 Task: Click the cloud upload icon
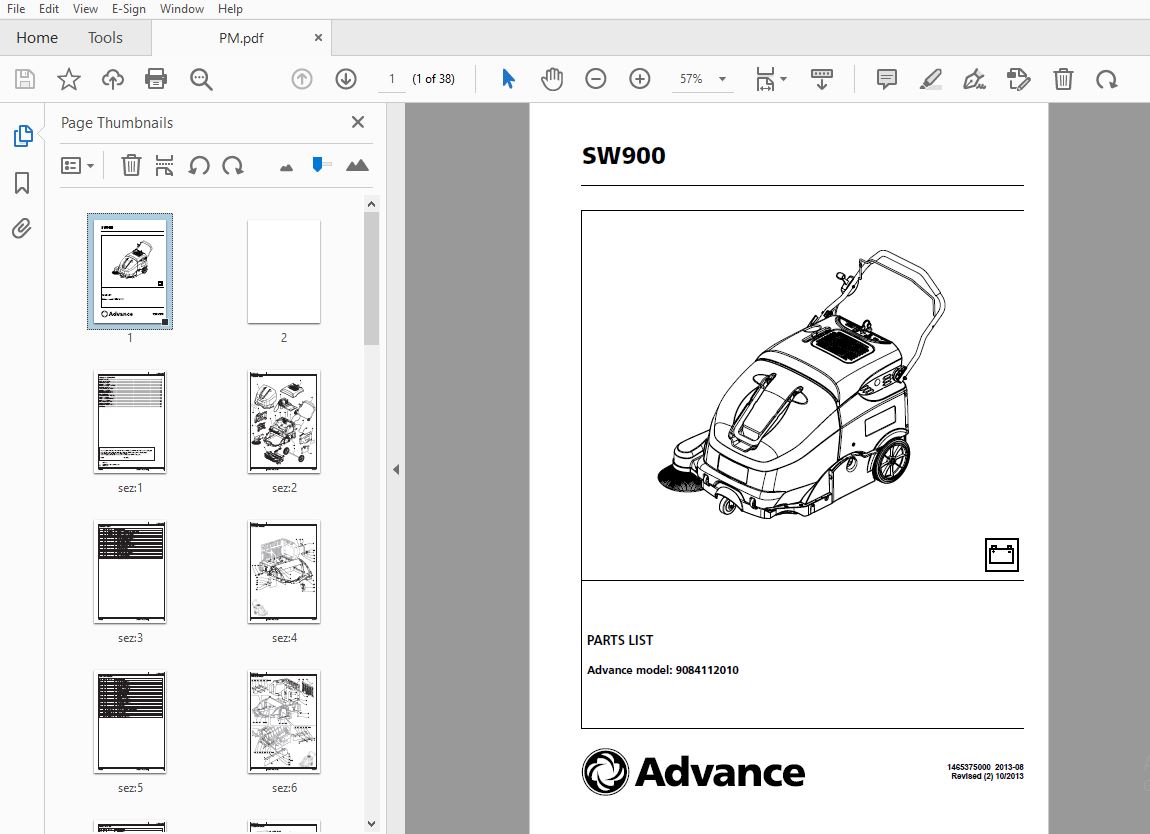(112, 78)
